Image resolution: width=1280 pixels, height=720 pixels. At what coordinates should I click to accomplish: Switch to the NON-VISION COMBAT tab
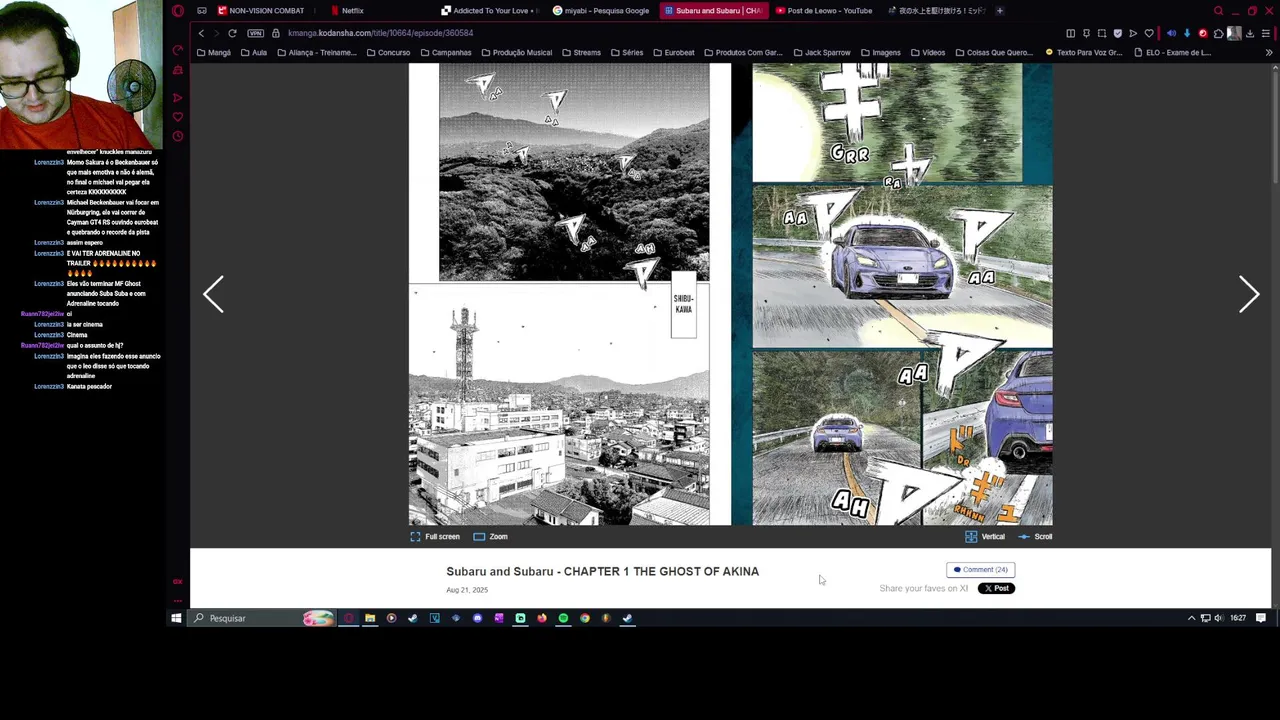[262, 11]
